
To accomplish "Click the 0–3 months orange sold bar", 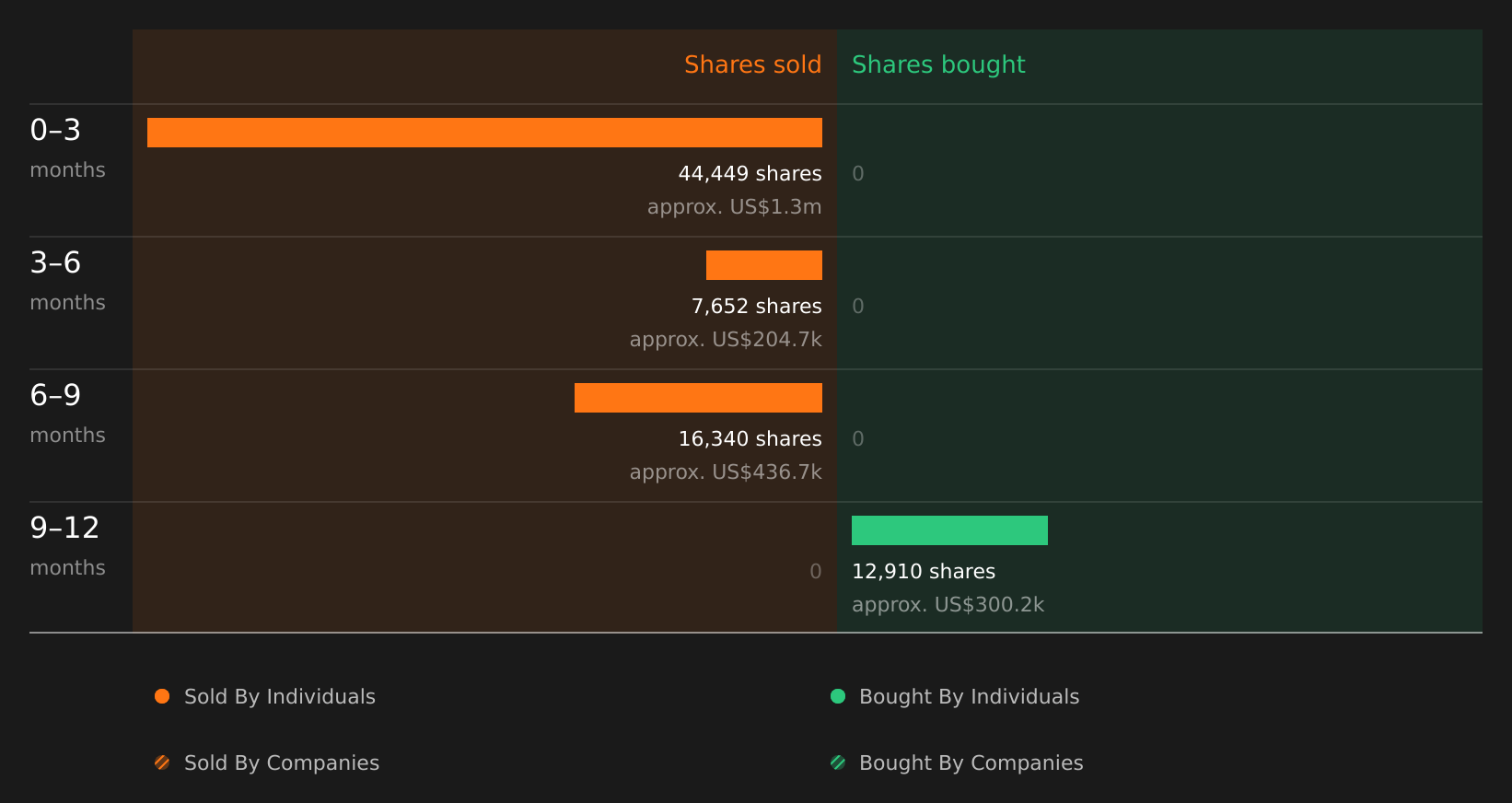I will click(x=484, y=133).
